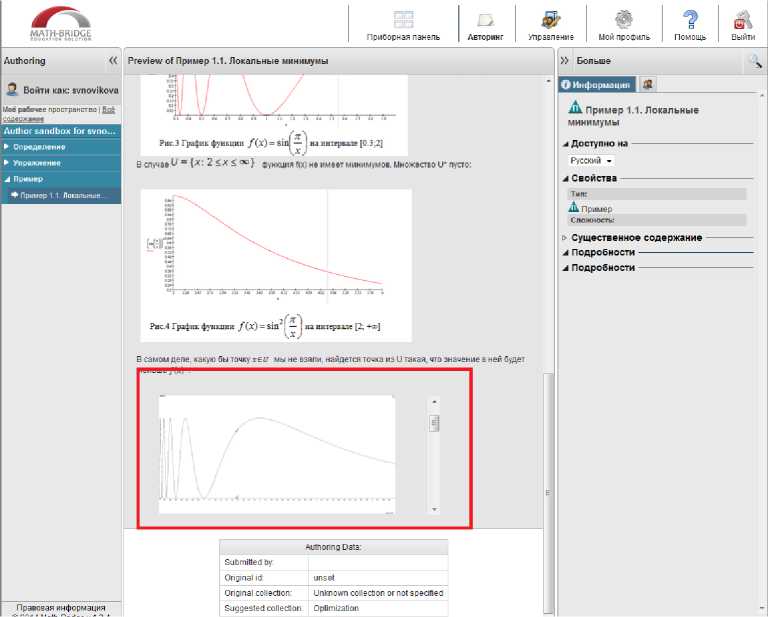Click the user avatar icon beside Войти как
This screenshot has width=768, height=617.
[11, 90]
